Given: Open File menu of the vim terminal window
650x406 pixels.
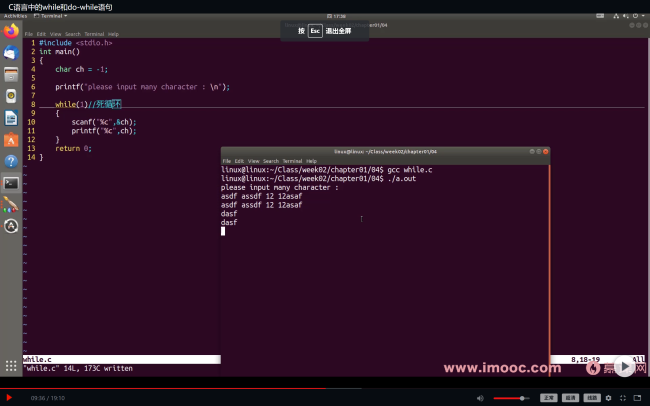Looking at the screenshot, I should pos(29,34).
